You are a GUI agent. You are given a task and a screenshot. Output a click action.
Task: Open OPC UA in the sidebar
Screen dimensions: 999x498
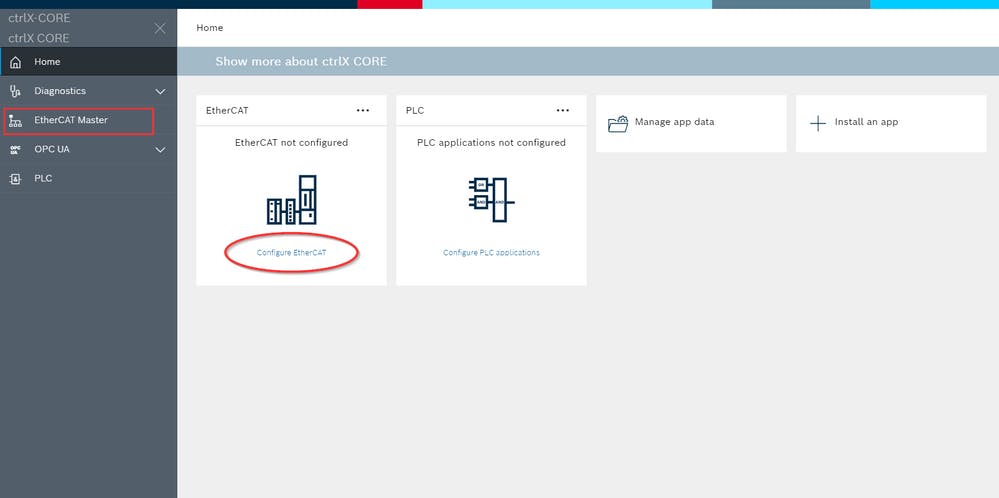tap(89, 150)
